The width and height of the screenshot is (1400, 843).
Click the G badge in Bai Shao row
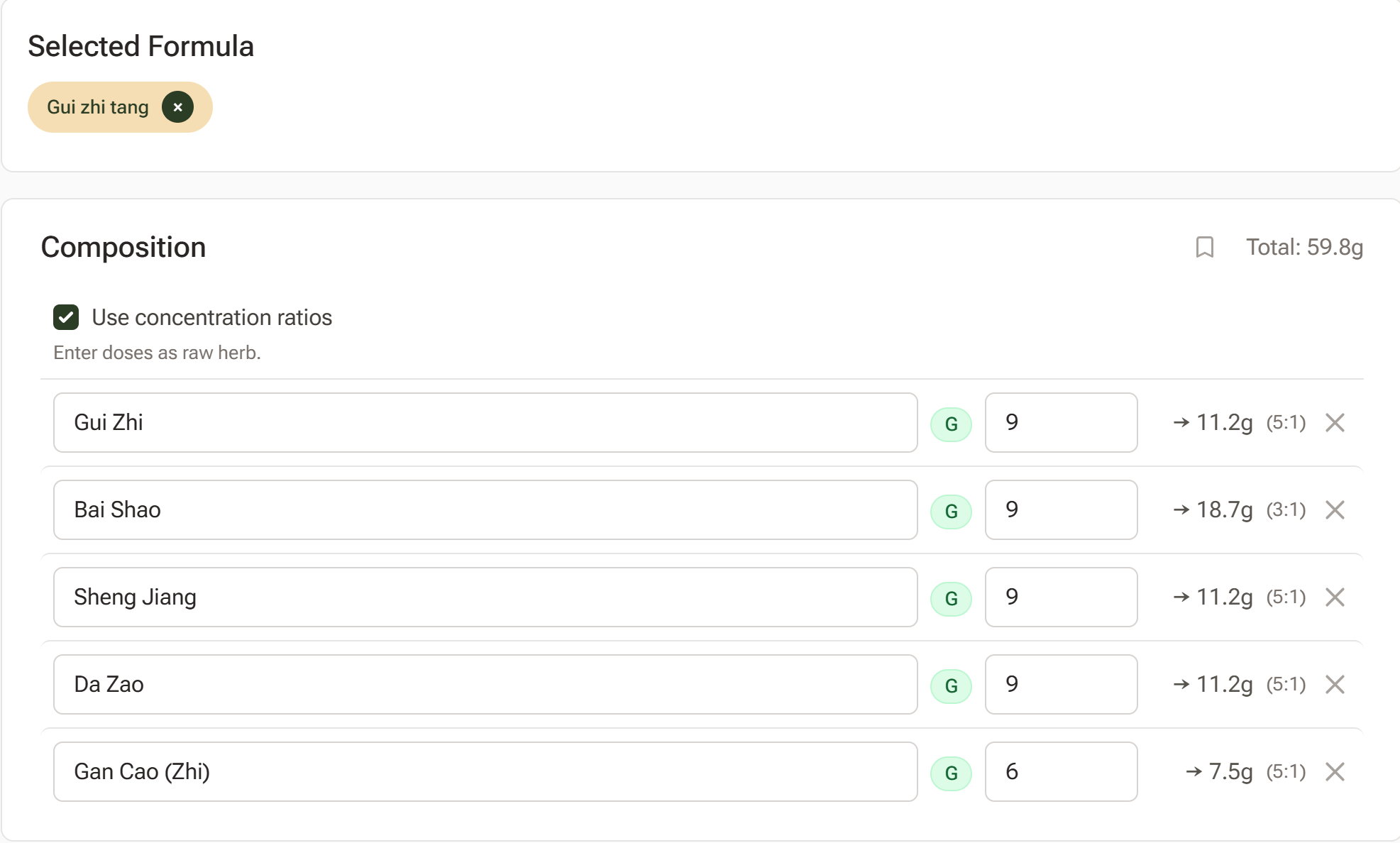point(951,512)
